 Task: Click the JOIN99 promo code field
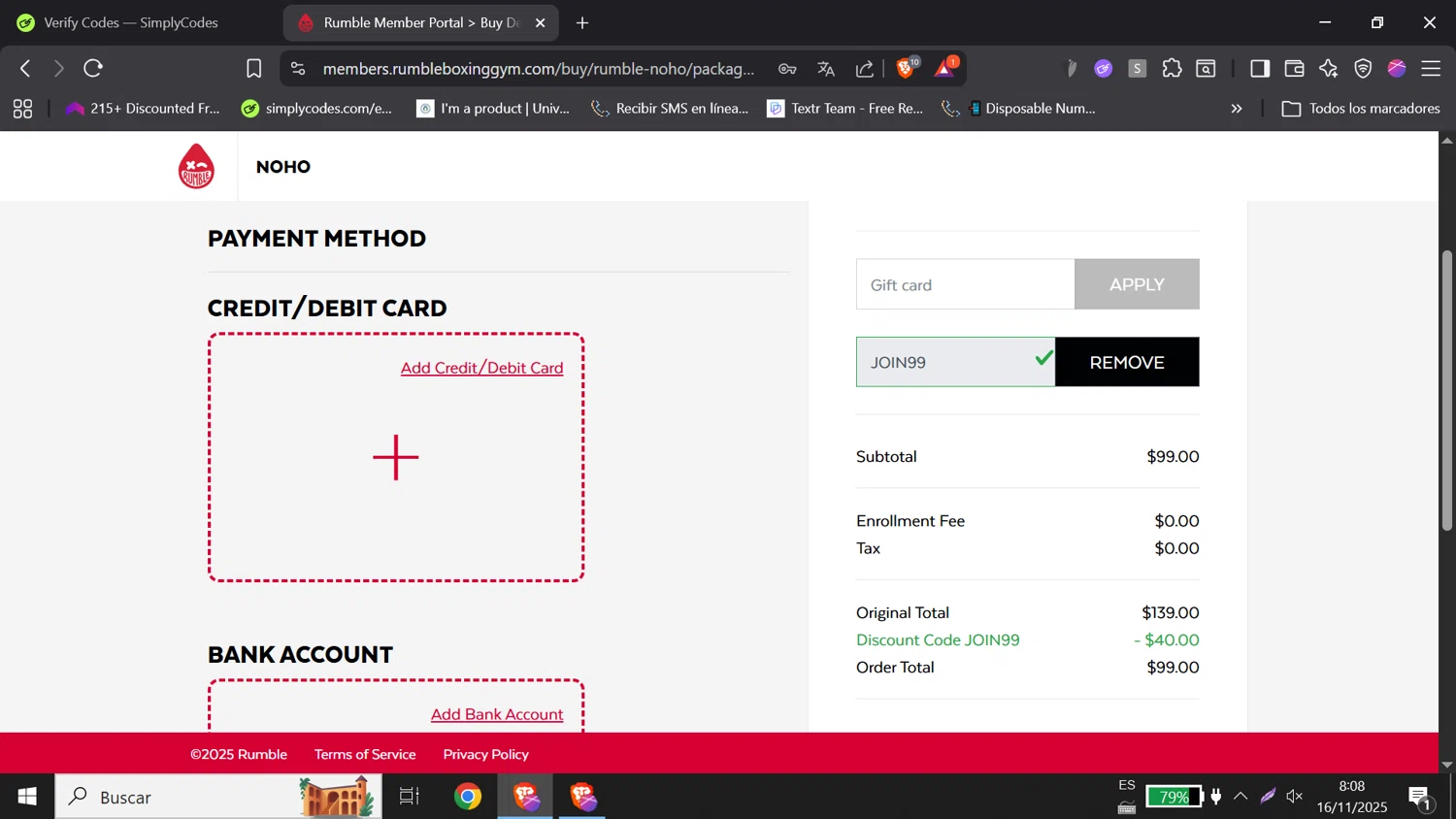click(955, 362)
